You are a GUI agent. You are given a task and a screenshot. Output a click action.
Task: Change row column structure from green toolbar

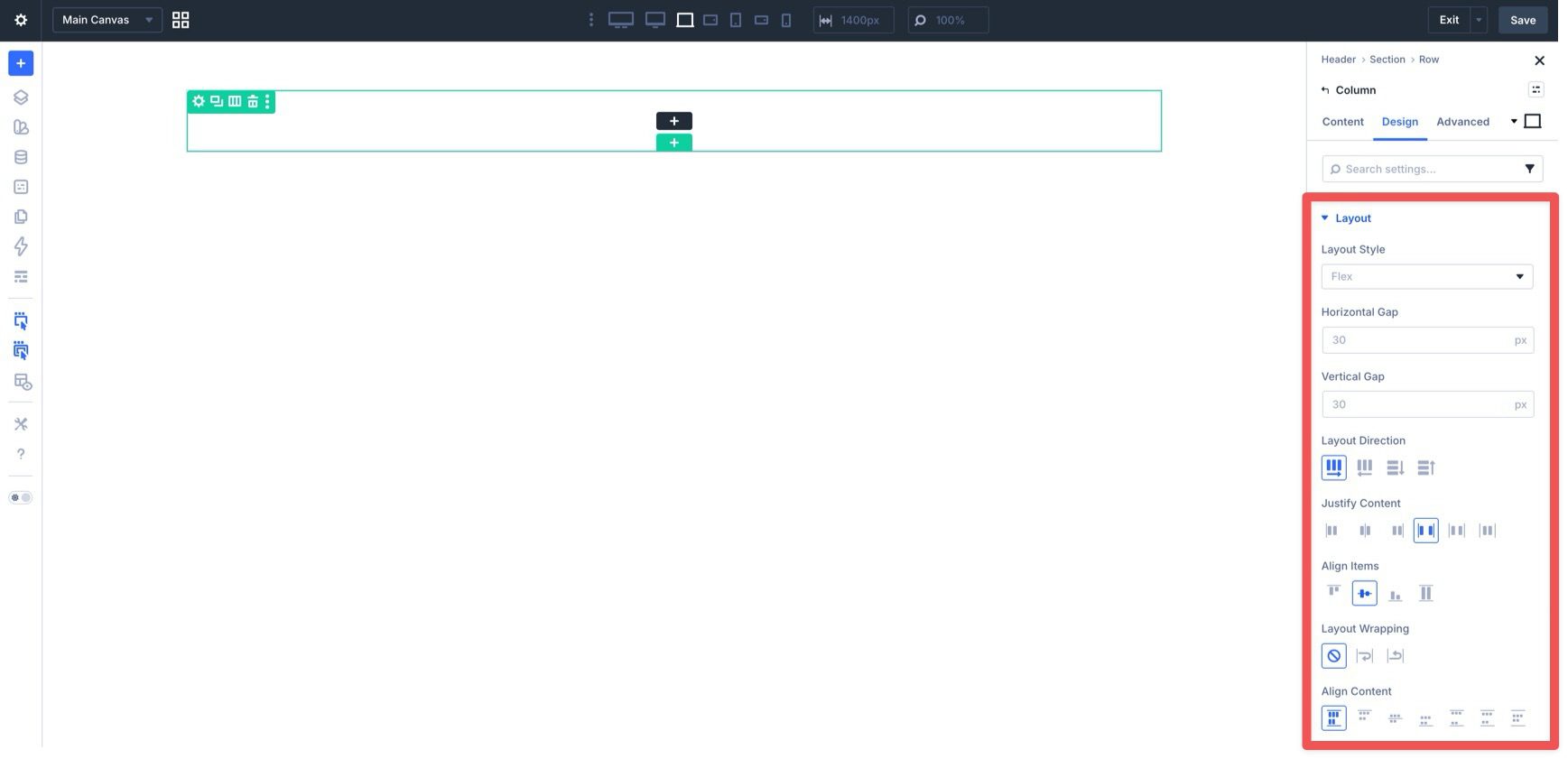pos(235,101)
